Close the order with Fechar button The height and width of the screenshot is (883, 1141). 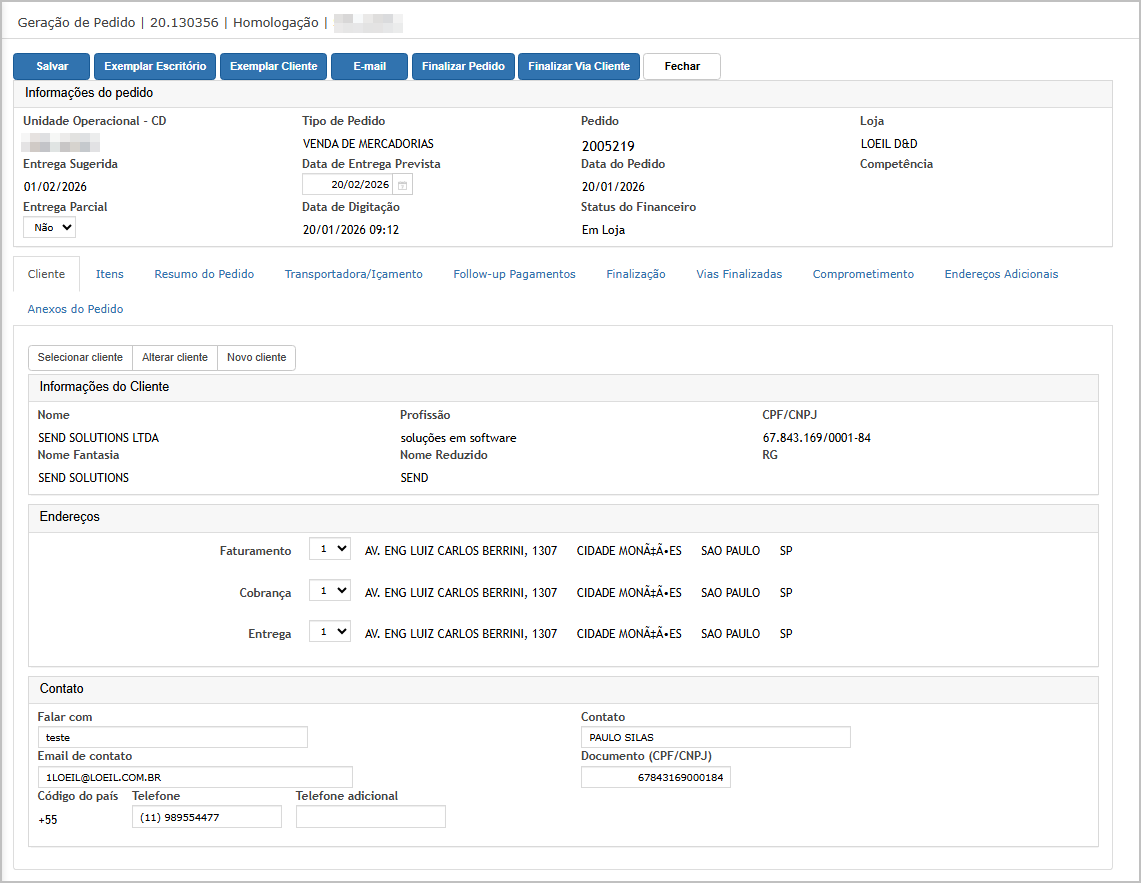[682, 66]
